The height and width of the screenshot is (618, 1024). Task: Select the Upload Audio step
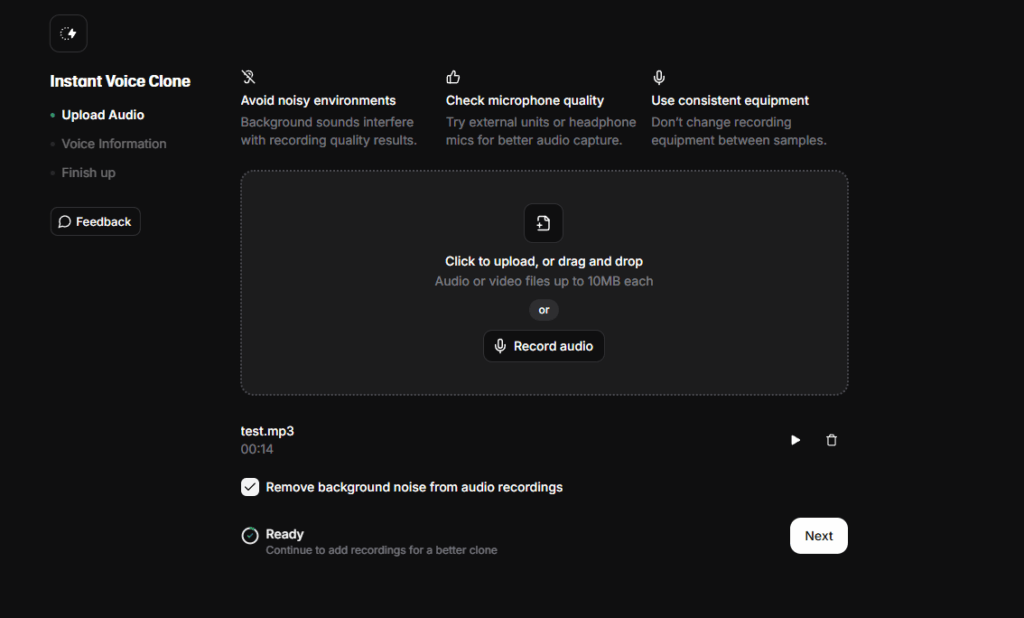(x=103, y=114)
